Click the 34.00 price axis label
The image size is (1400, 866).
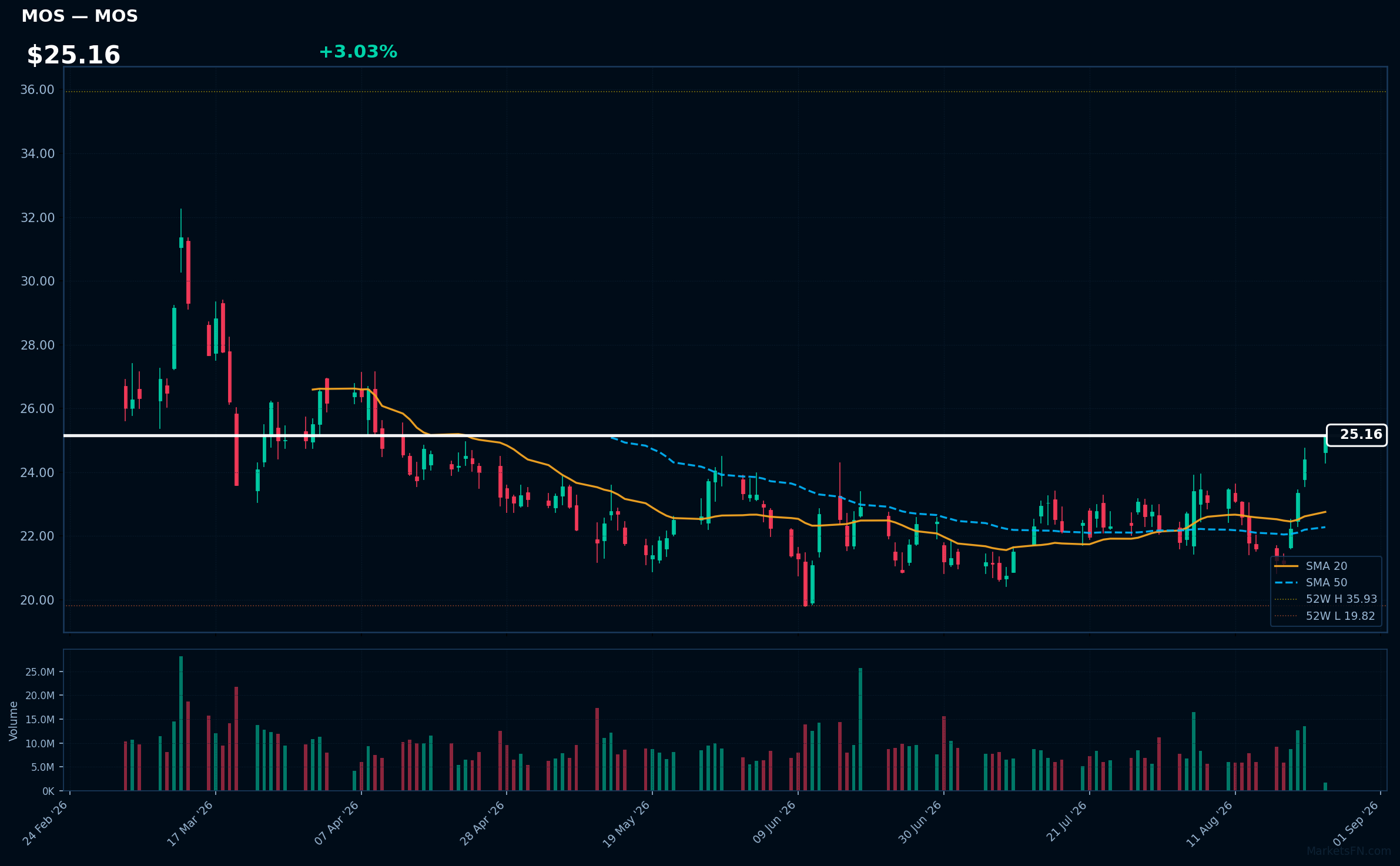coord(37,154)
